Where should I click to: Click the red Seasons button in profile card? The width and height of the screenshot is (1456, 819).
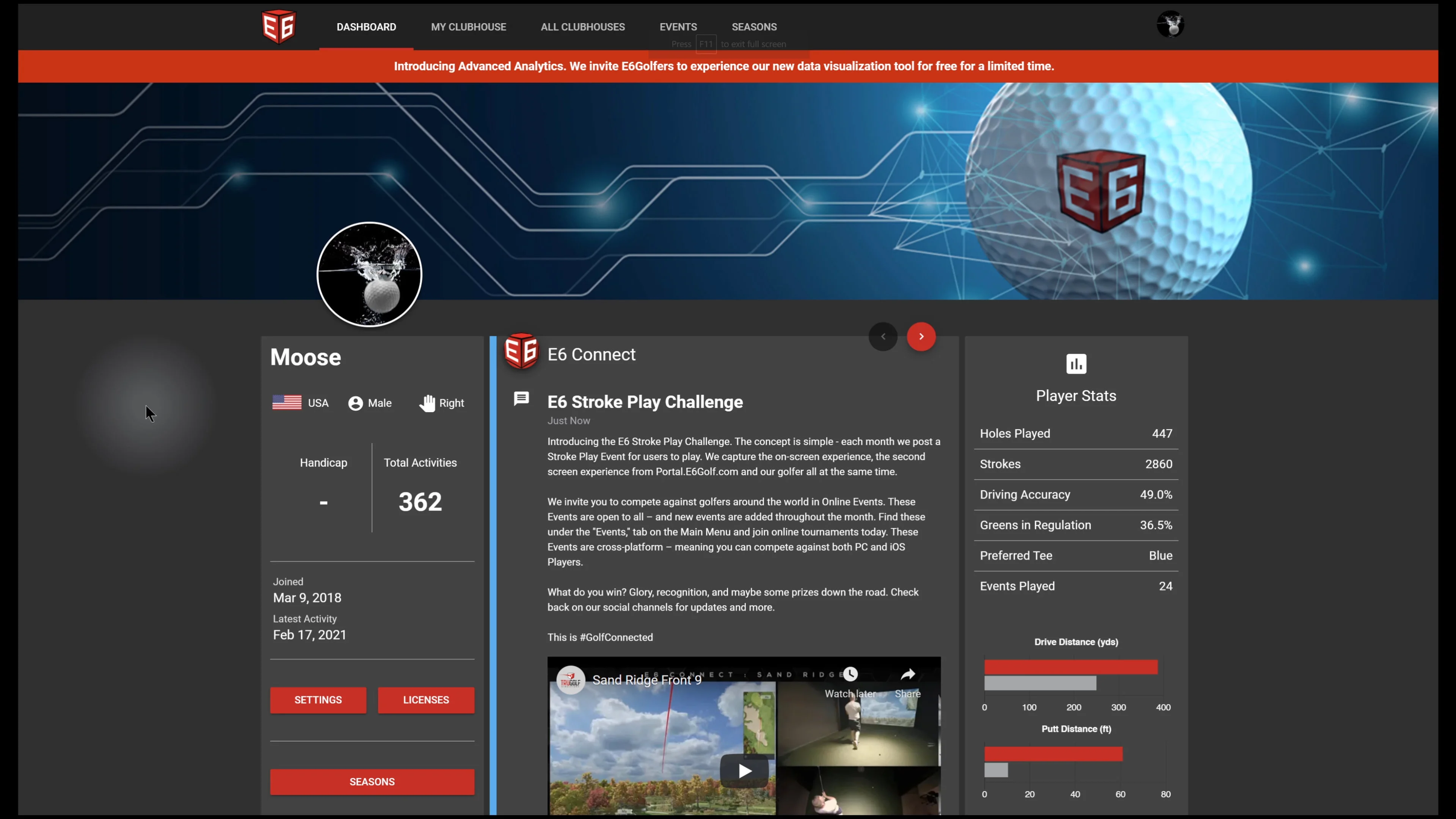coord(372,782)
